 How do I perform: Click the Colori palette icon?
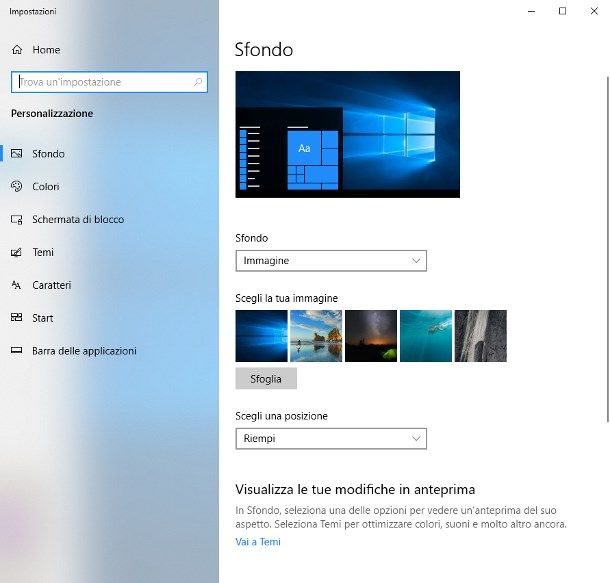coord(16,186)
